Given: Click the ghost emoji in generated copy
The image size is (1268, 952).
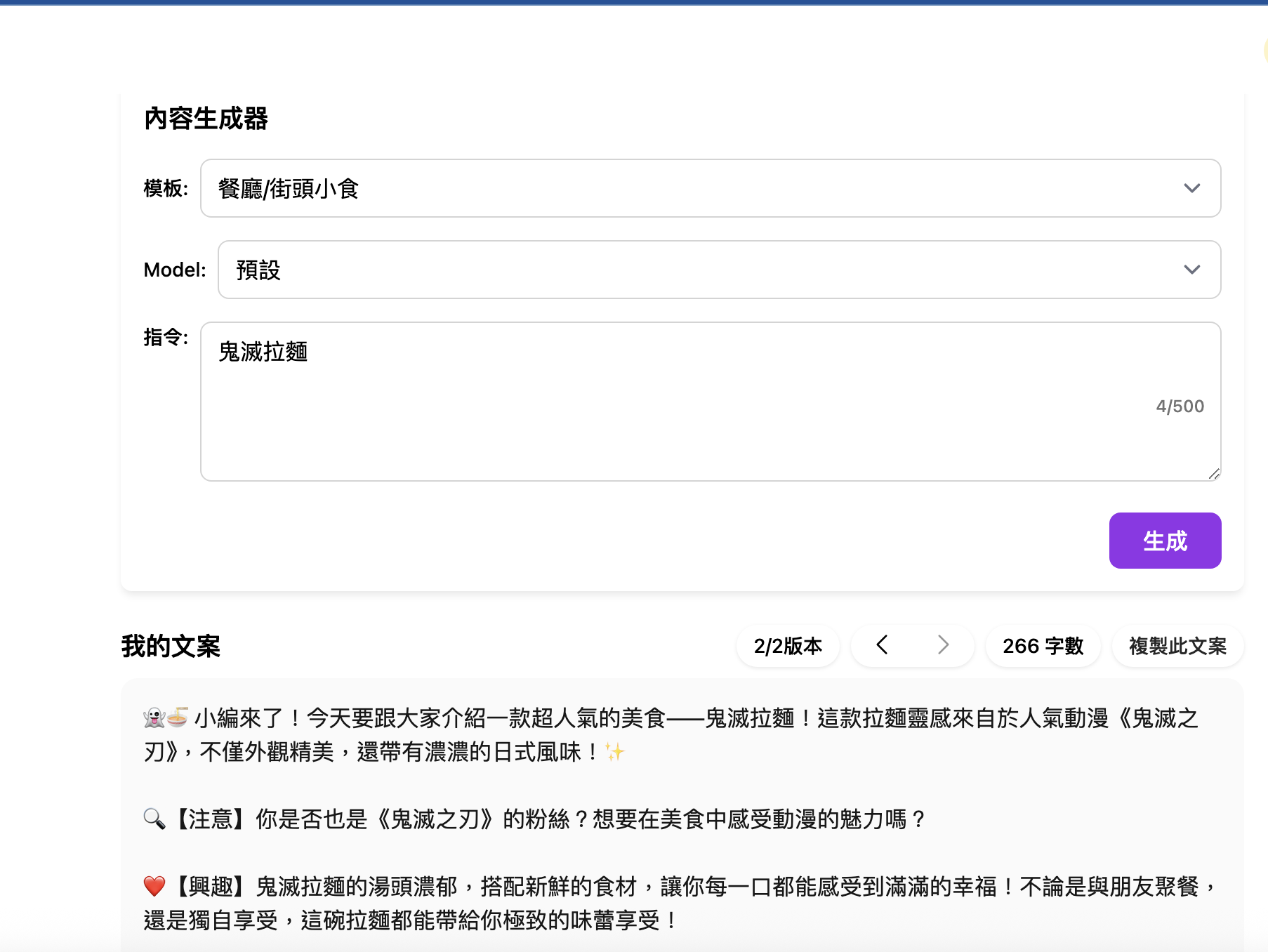Looking at the screenshot, I should click(153, 718).
